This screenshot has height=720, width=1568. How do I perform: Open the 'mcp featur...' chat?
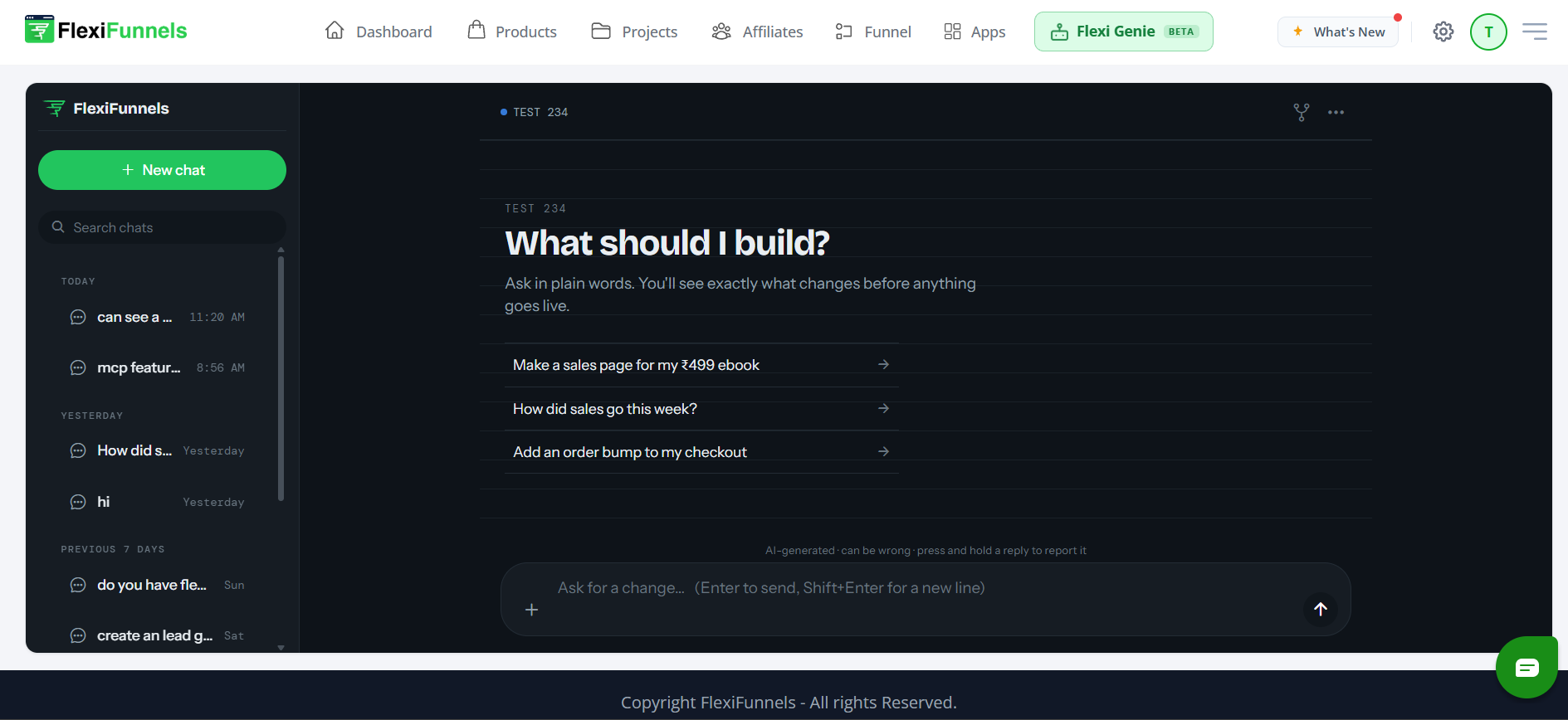tap(158, 367)
